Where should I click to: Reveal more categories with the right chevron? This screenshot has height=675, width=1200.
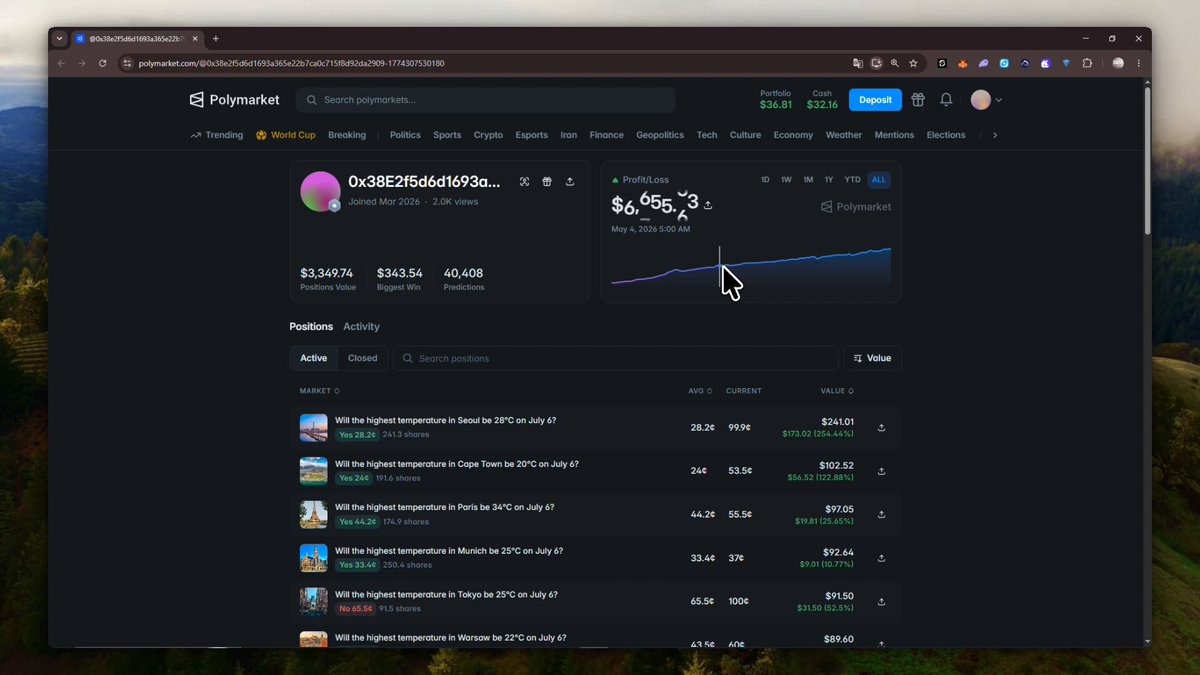pyautogui.click(x=995, y=135)
